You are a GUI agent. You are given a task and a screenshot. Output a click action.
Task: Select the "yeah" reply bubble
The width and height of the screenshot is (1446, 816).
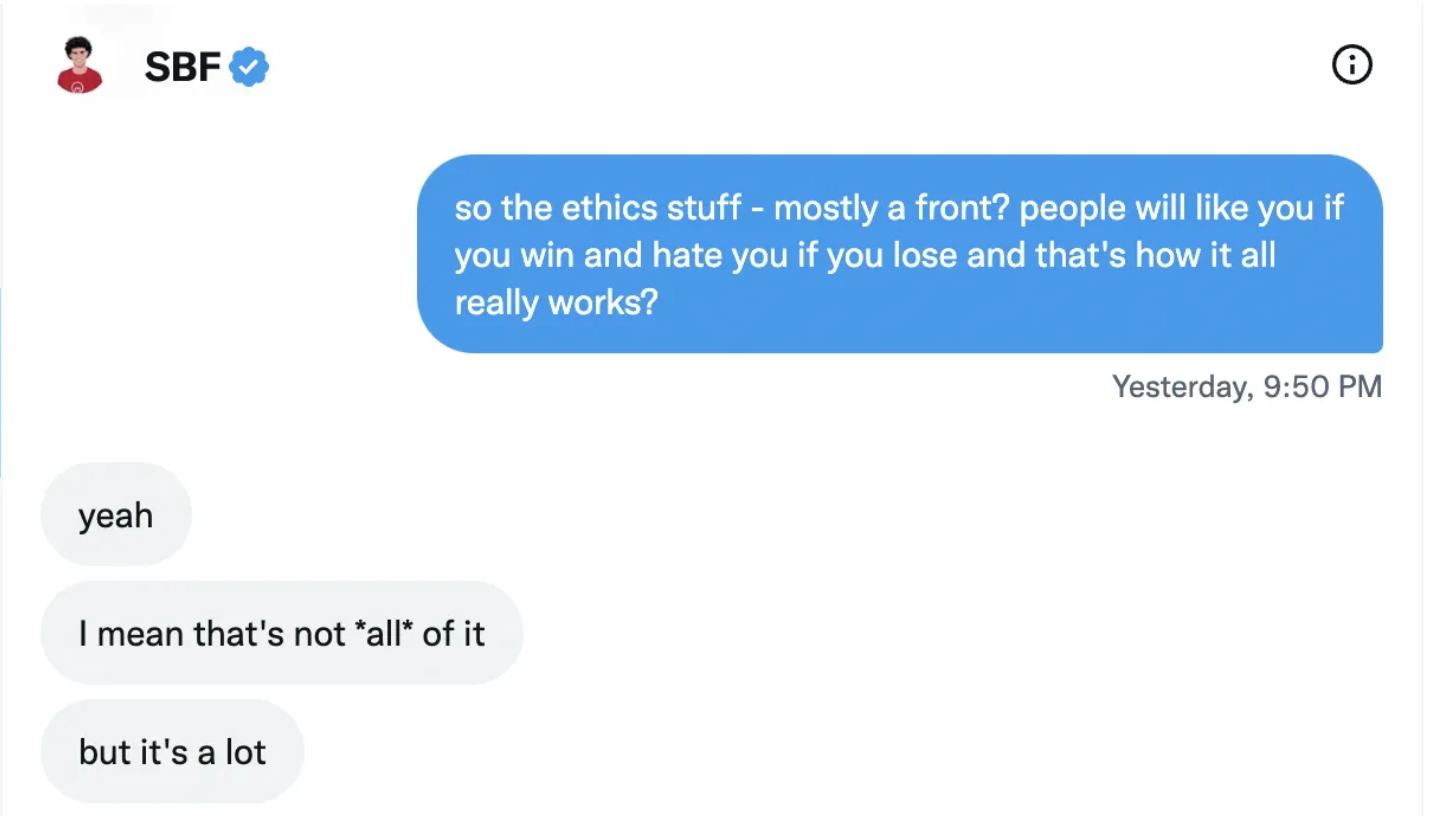[x=116, y=515]
